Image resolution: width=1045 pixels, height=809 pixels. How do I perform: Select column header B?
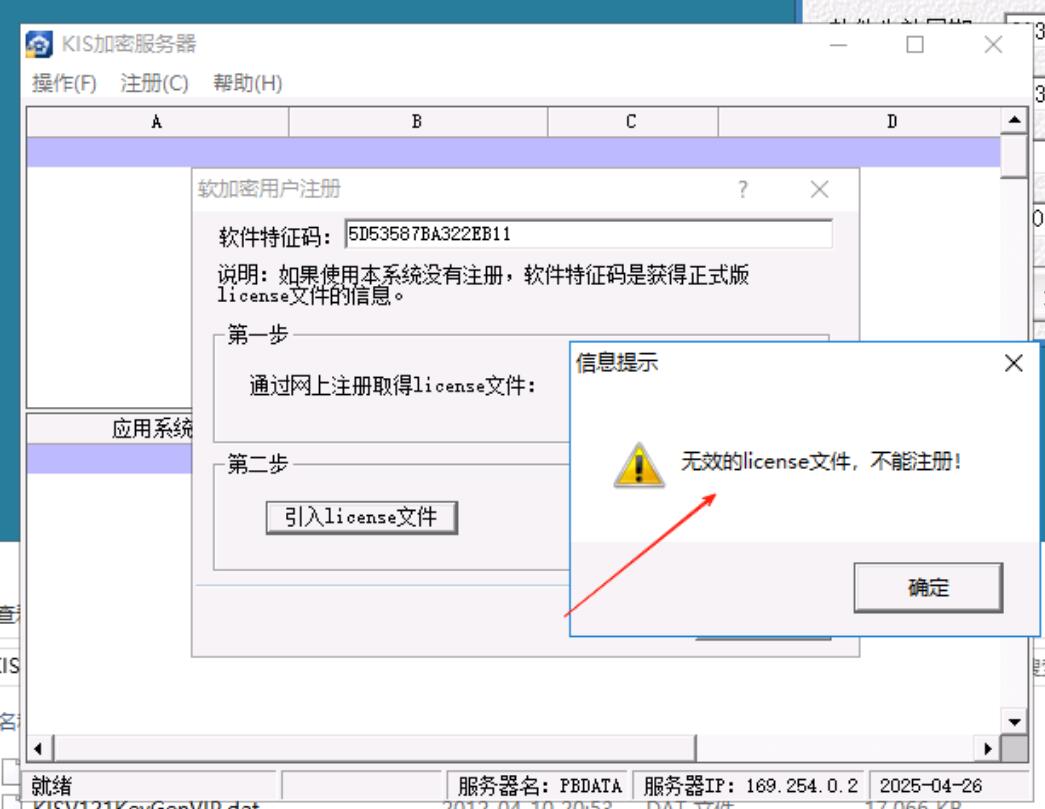tap(418, 122)
